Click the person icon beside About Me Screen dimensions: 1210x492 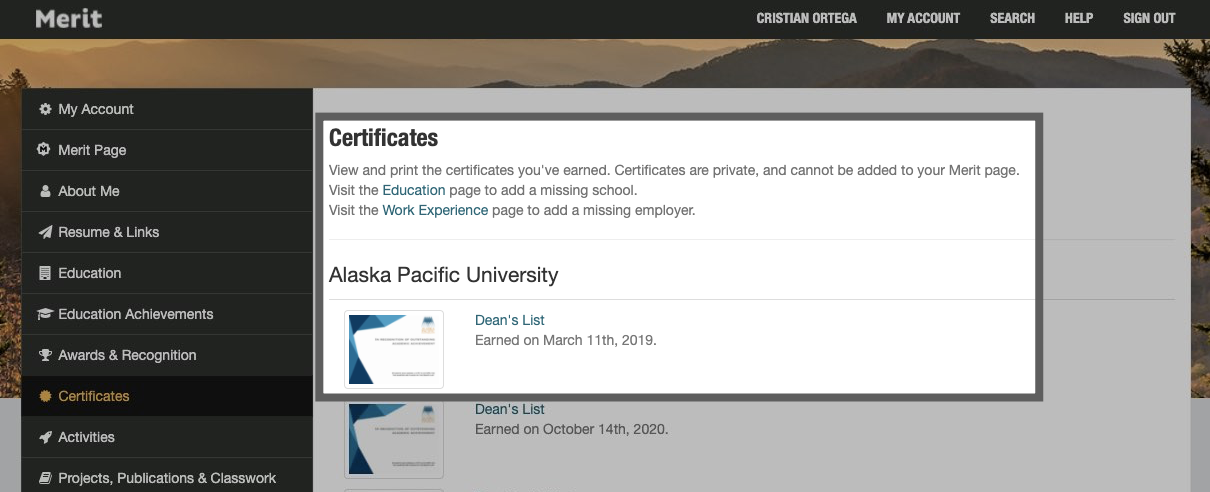coord(45,191)
